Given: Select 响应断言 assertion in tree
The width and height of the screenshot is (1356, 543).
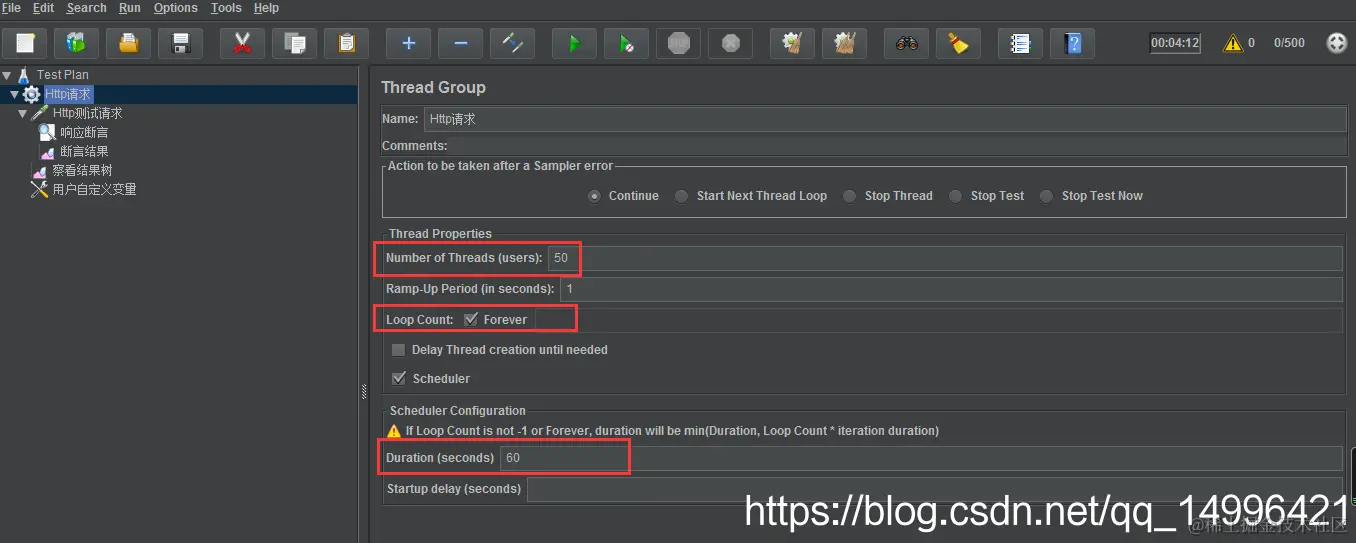Looking at the screenshot, I should coord(84,132).
